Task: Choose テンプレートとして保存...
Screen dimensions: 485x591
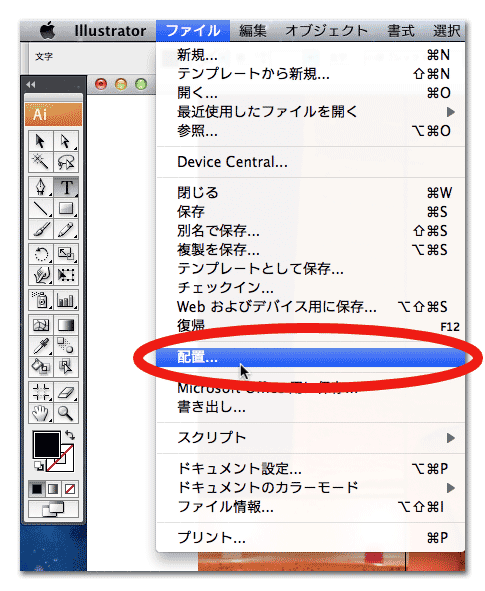Action: (311, 269)
